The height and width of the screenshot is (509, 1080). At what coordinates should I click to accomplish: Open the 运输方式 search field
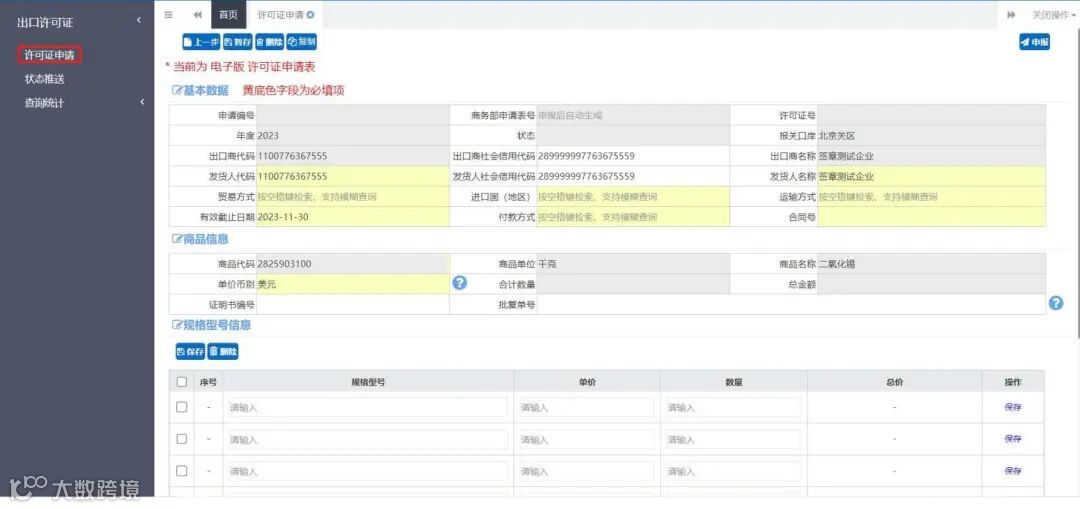(x=931, y=197)
